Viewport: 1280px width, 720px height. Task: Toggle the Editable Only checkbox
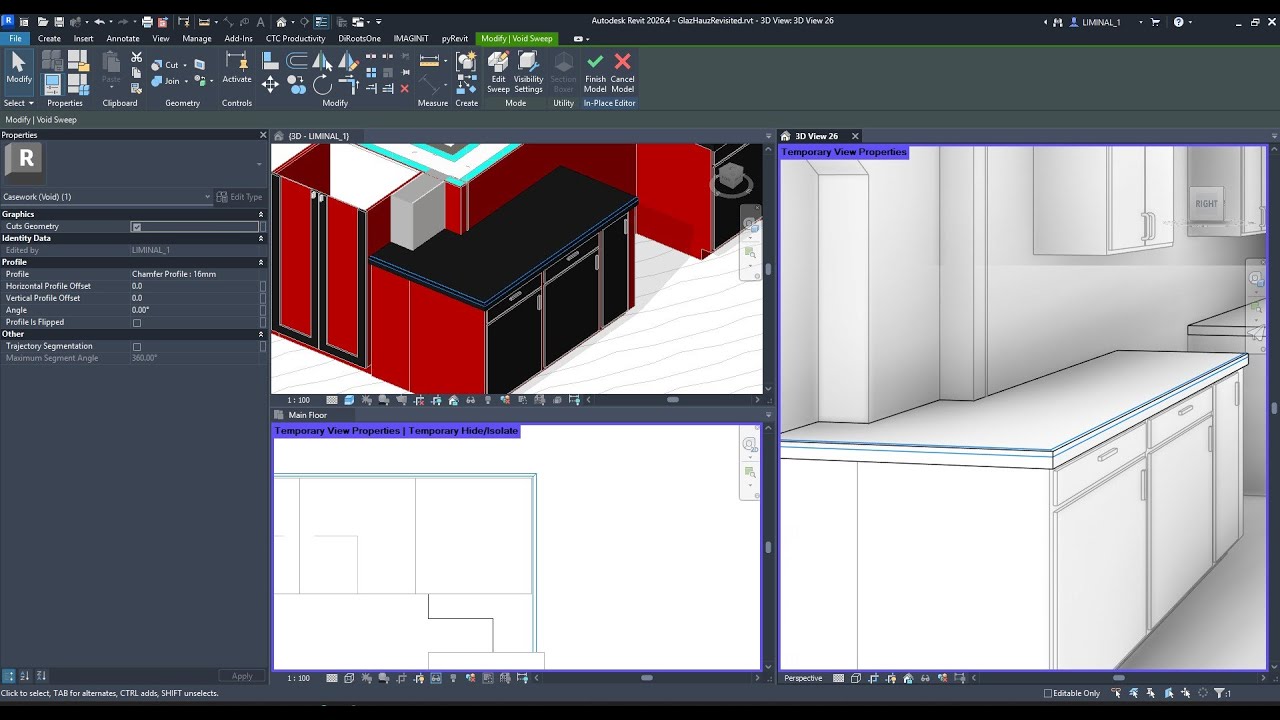[1048, 693]
